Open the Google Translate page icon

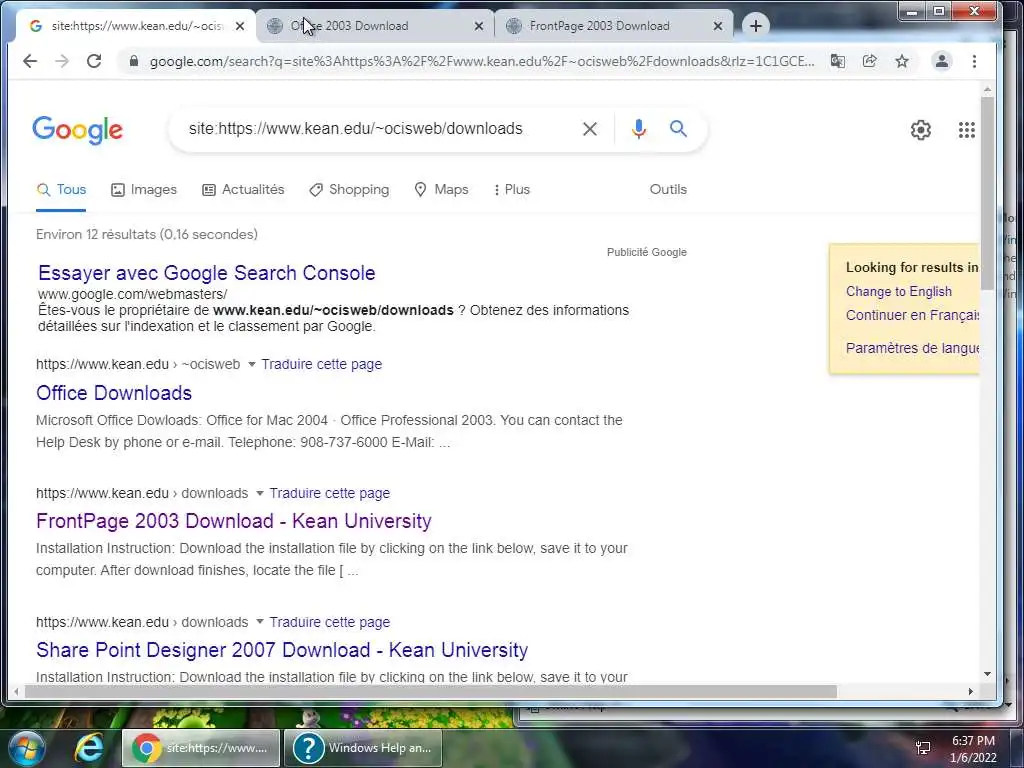tap(837, 61)
